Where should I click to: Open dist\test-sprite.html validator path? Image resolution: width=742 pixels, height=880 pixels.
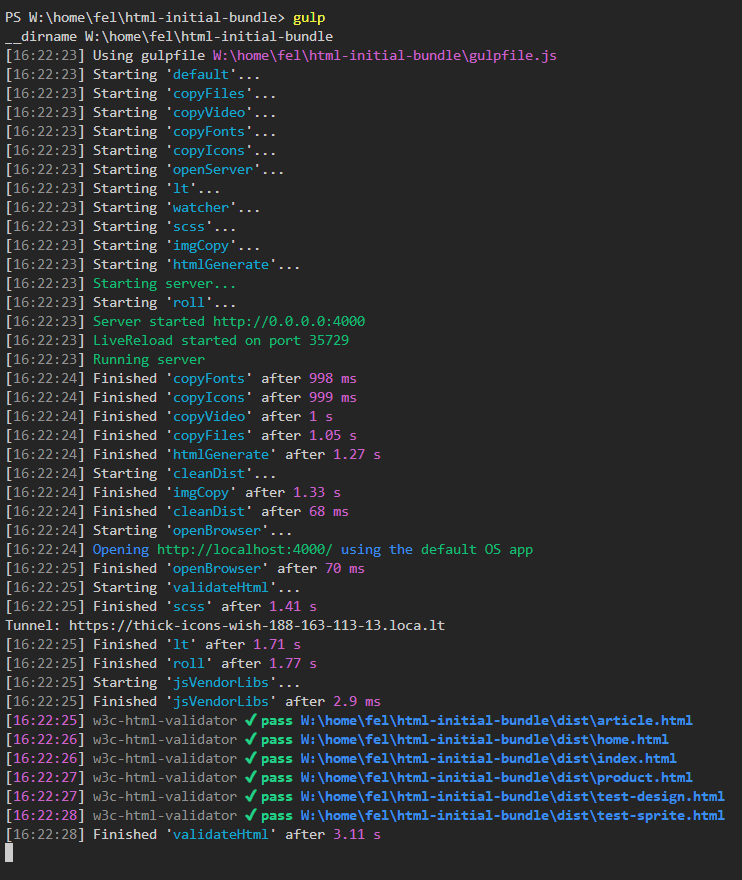512,815
